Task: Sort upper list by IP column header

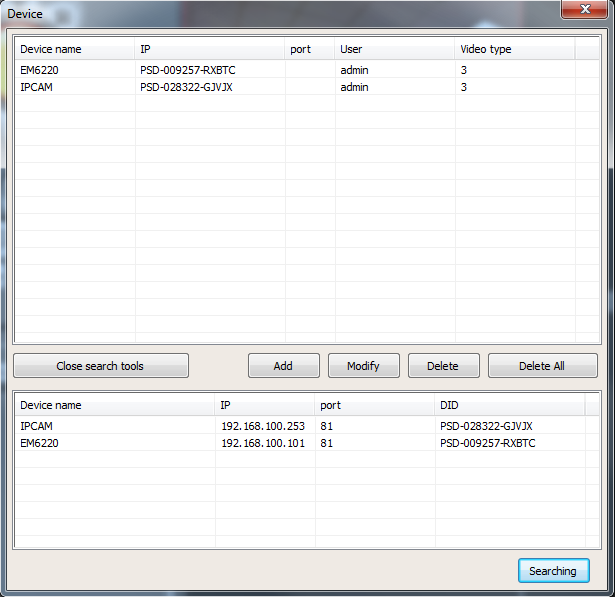Action: (x=209, y=49)
